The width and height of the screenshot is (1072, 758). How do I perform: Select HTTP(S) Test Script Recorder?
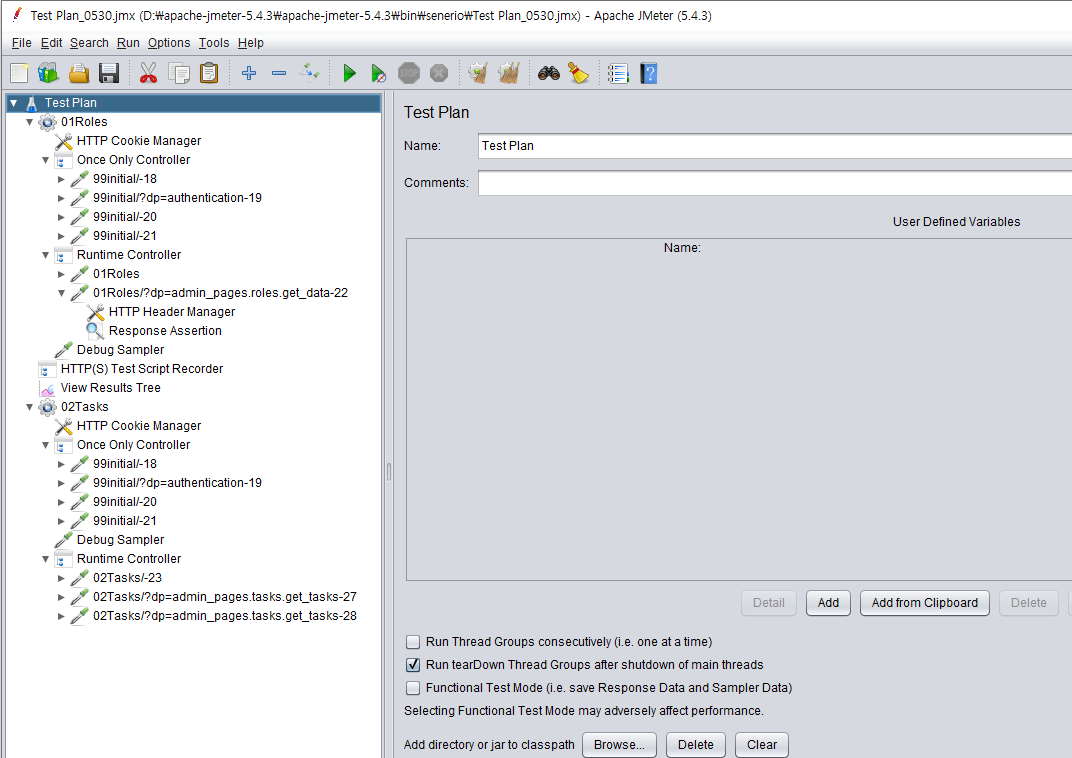(x=142, y=368)
